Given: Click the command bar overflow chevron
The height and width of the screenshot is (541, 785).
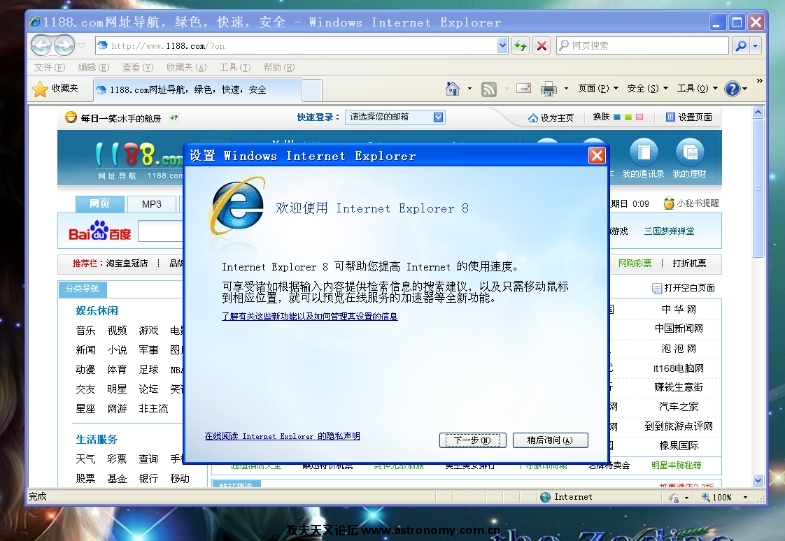Looking at the screenshot, I should [x=759, y=81].
